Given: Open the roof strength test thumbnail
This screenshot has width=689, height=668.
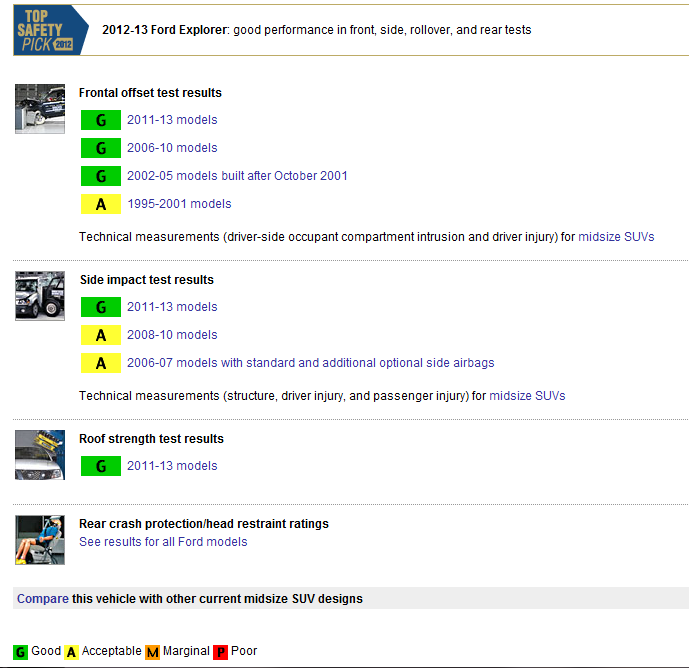Looking at the screenshot, I should 40,455.
